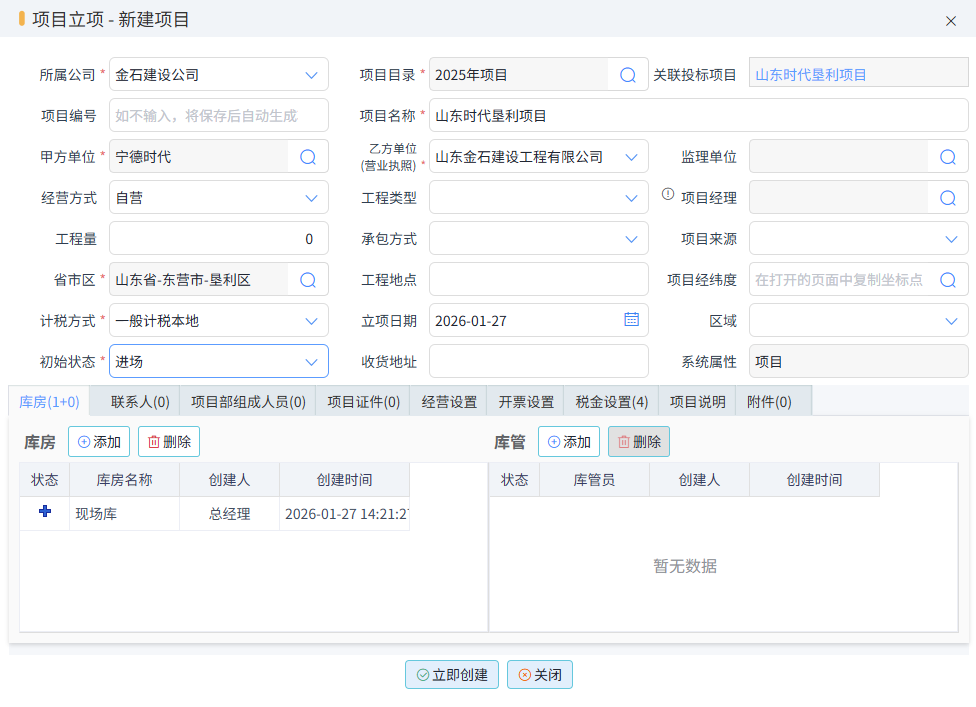The width and height of the screenshot is (976, 707).
Task: Click into the 项目编号 input field
Action: pyautogui.click(x=218, y=116)
